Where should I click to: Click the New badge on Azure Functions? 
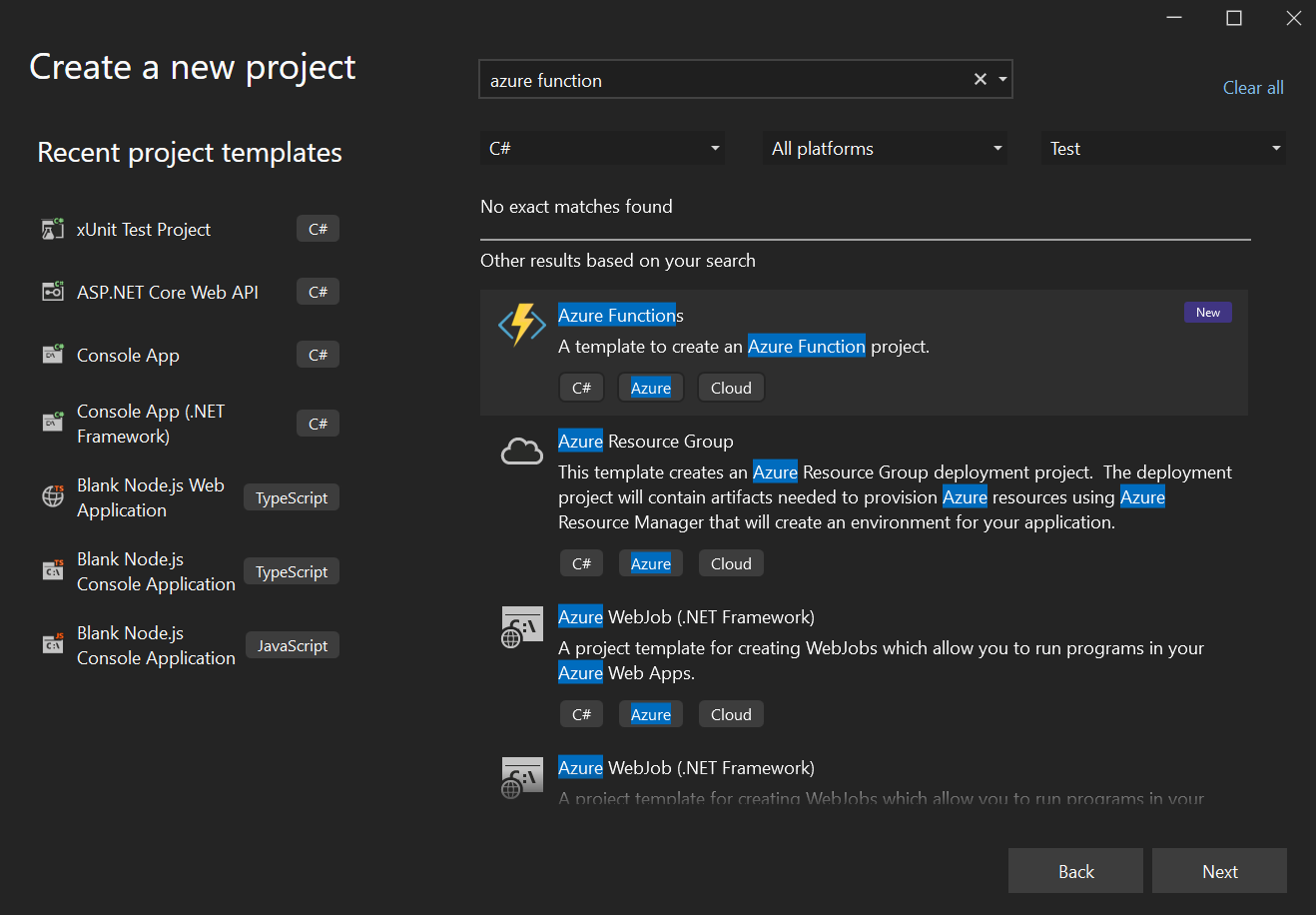(1208, 313)
